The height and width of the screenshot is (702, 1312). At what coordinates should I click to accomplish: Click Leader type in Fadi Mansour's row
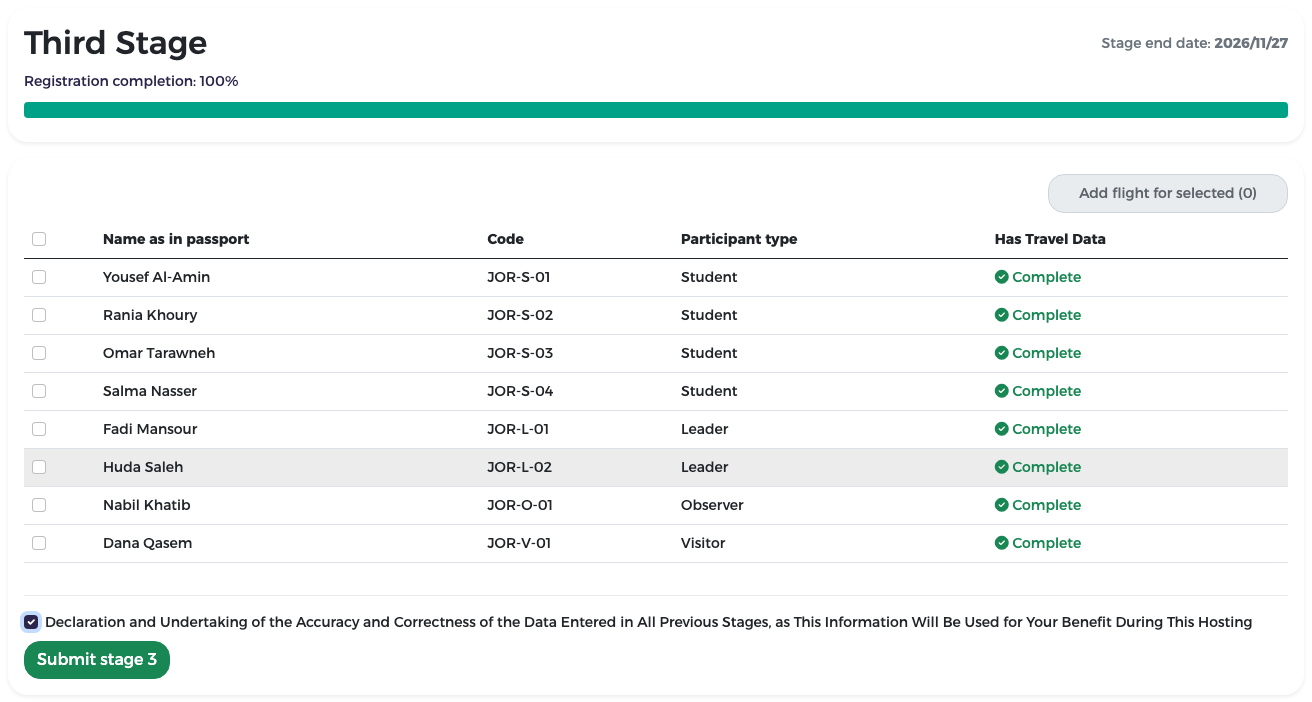pos(704,429)
